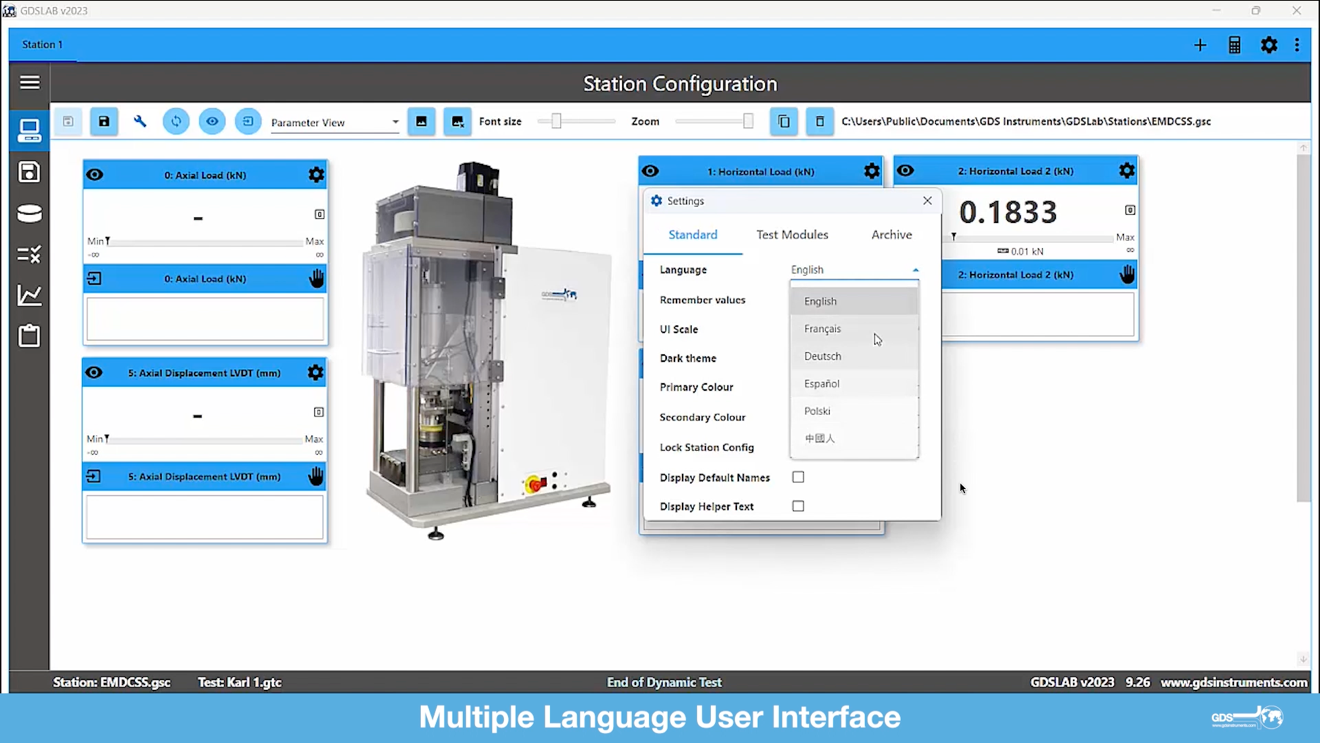Viewport: 1320px width, 743px height.
Task: Close the Settings dialog
Action: [x=927, y=201]
